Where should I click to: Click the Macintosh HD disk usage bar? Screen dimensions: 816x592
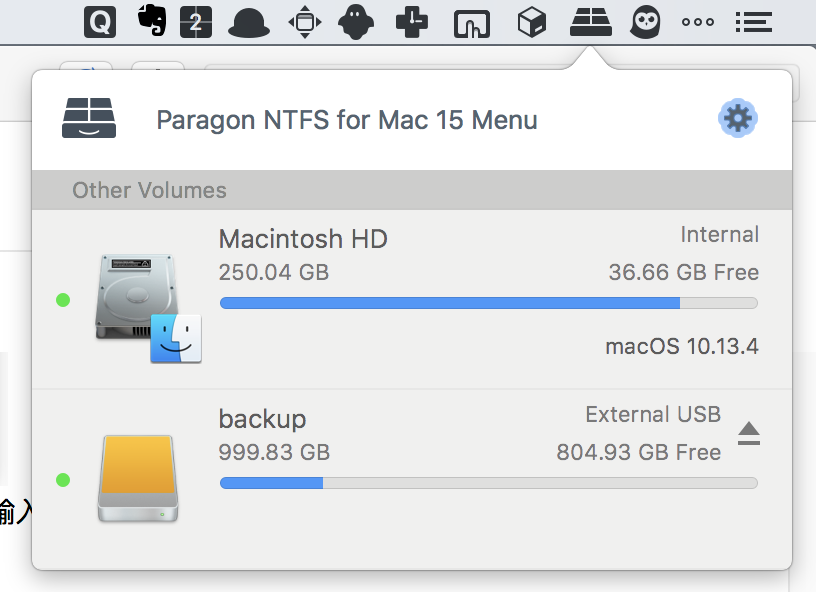tap(488, 303)
